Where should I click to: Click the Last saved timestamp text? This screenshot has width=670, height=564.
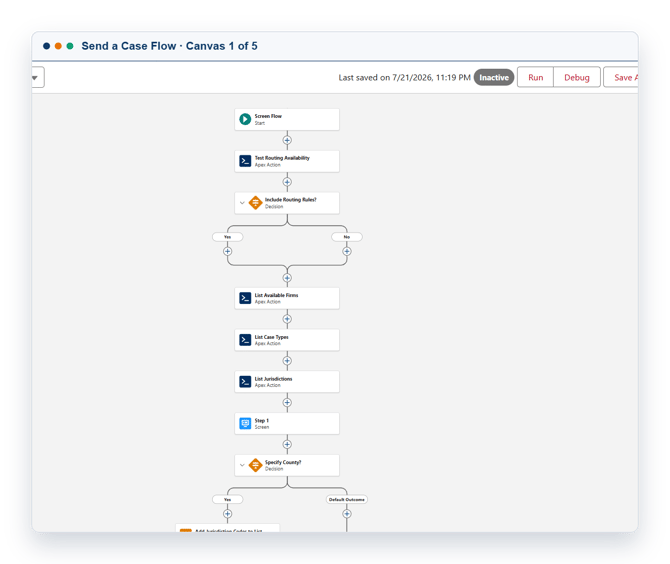[404, 78]
